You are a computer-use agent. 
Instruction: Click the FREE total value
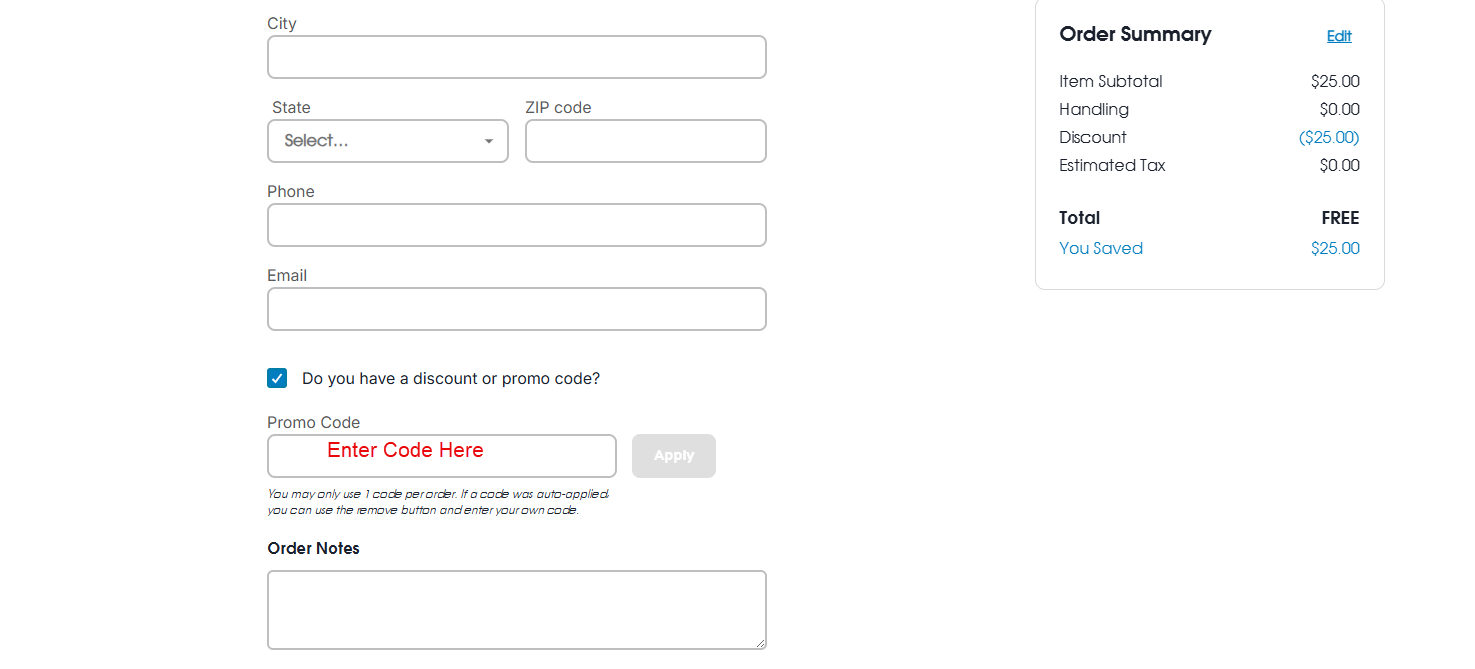[1341, 218]
